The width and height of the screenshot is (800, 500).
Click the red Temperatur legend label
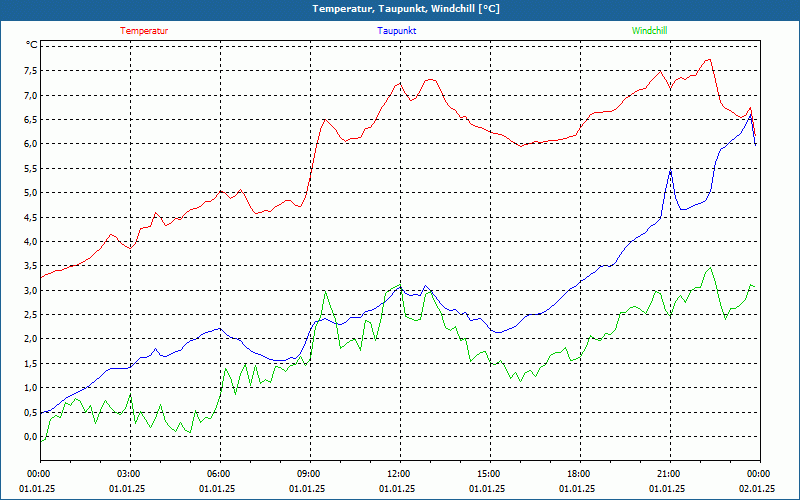coord(144,31)
